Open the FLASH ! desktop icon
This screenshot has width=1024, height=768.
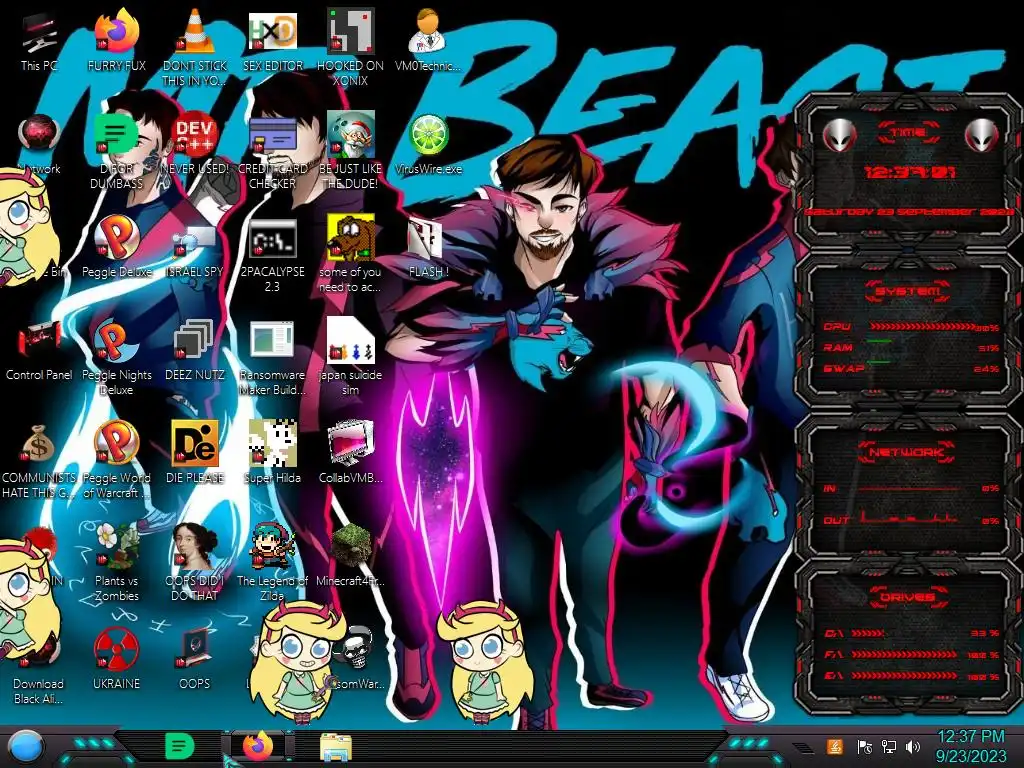(426, 238)
